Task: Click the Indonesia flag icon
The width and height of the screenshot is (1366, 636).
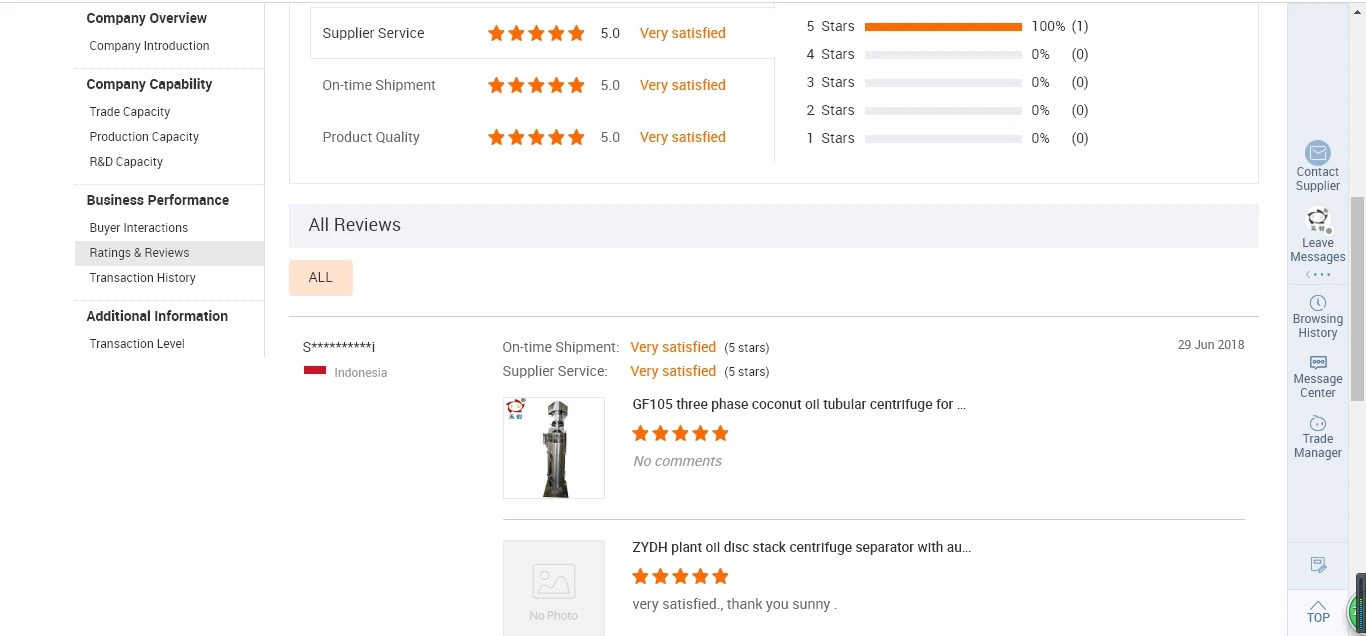Action: tap(315, 371)
